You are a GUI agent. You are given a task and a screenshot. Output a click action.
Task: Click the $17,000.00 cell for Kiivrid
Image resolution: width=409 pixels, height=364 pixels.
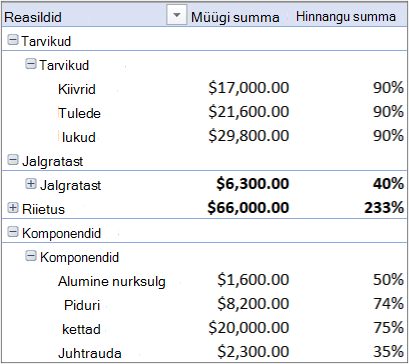point(249,88)
